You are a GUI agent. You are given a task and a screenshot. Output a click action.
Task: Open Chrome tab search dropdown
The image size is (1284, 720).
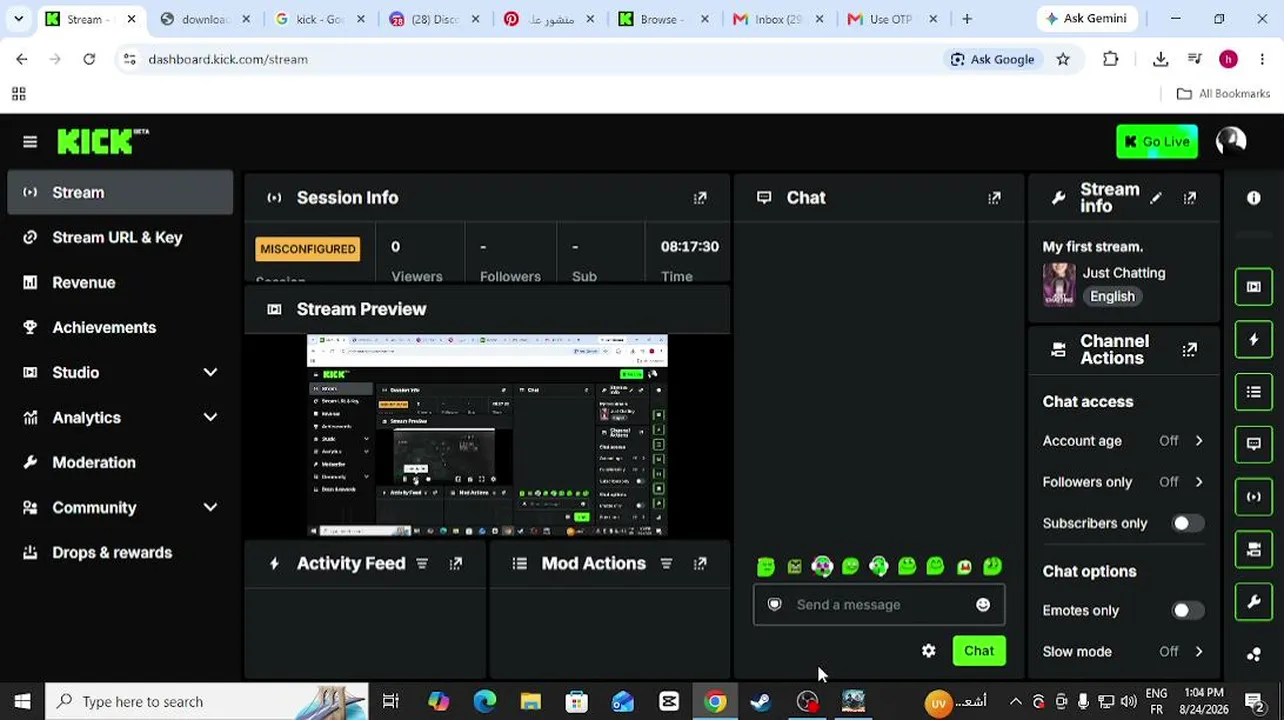18,19
